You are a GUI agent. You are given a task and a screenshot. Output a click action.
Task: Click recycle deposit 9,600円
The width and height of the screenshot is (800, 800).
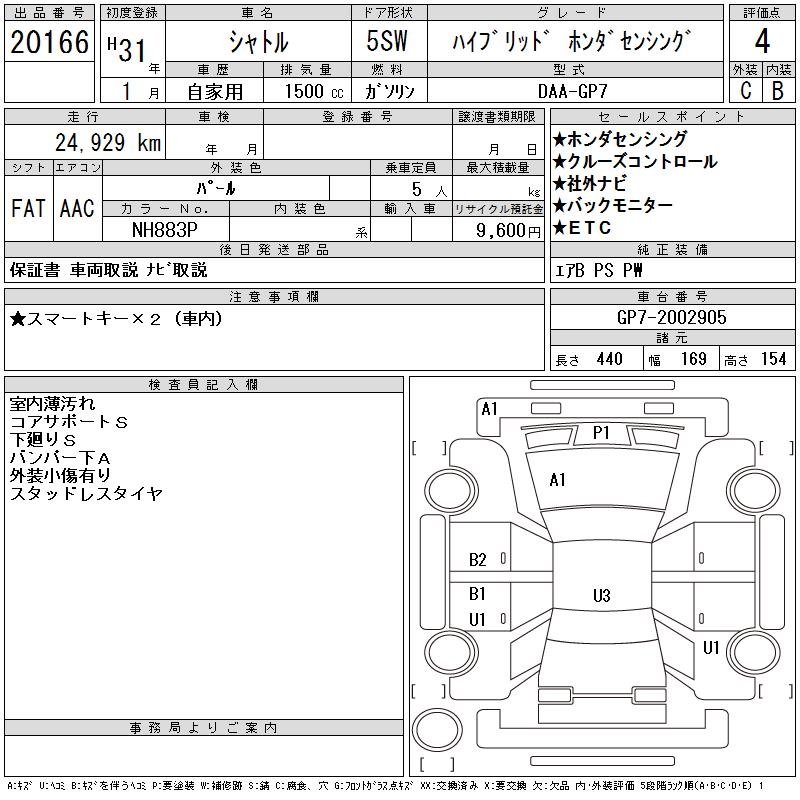[x=508, y=231]
